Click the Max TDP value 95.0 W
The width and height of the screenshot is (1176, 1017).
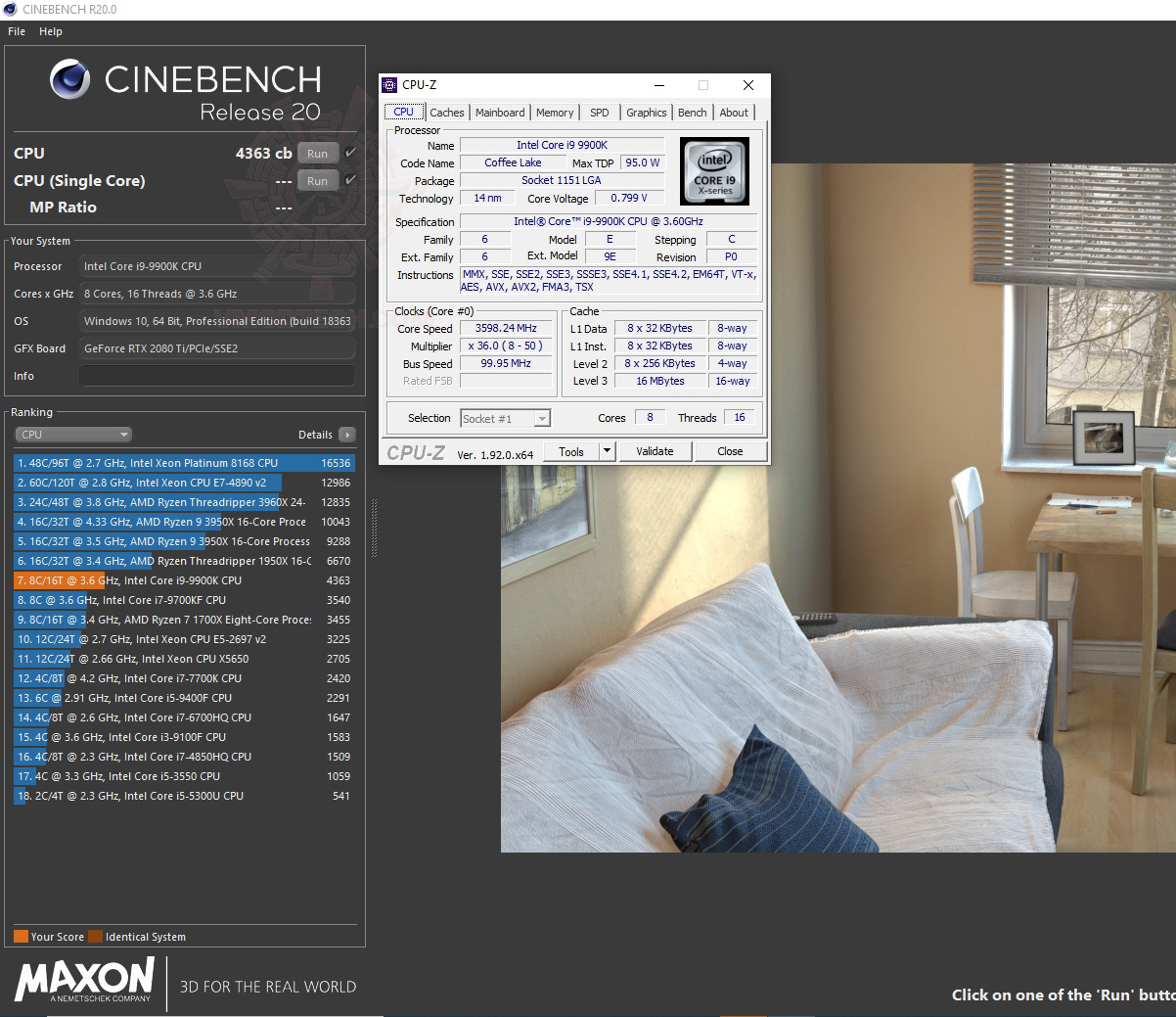(643, 162)
